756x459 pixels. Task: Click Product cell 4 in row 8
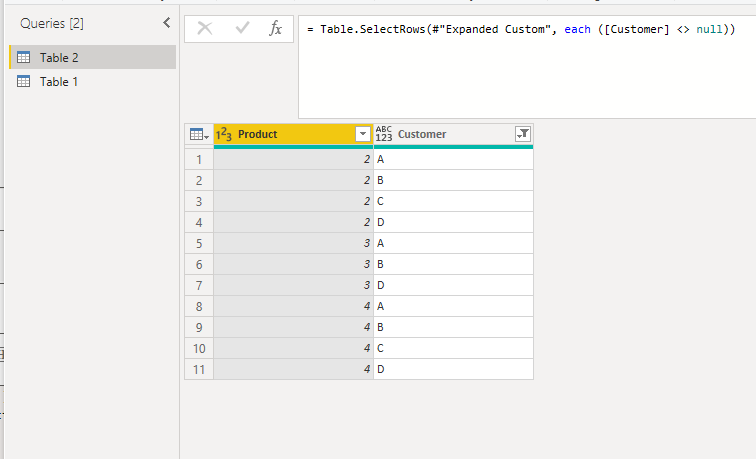coord(294,306)
